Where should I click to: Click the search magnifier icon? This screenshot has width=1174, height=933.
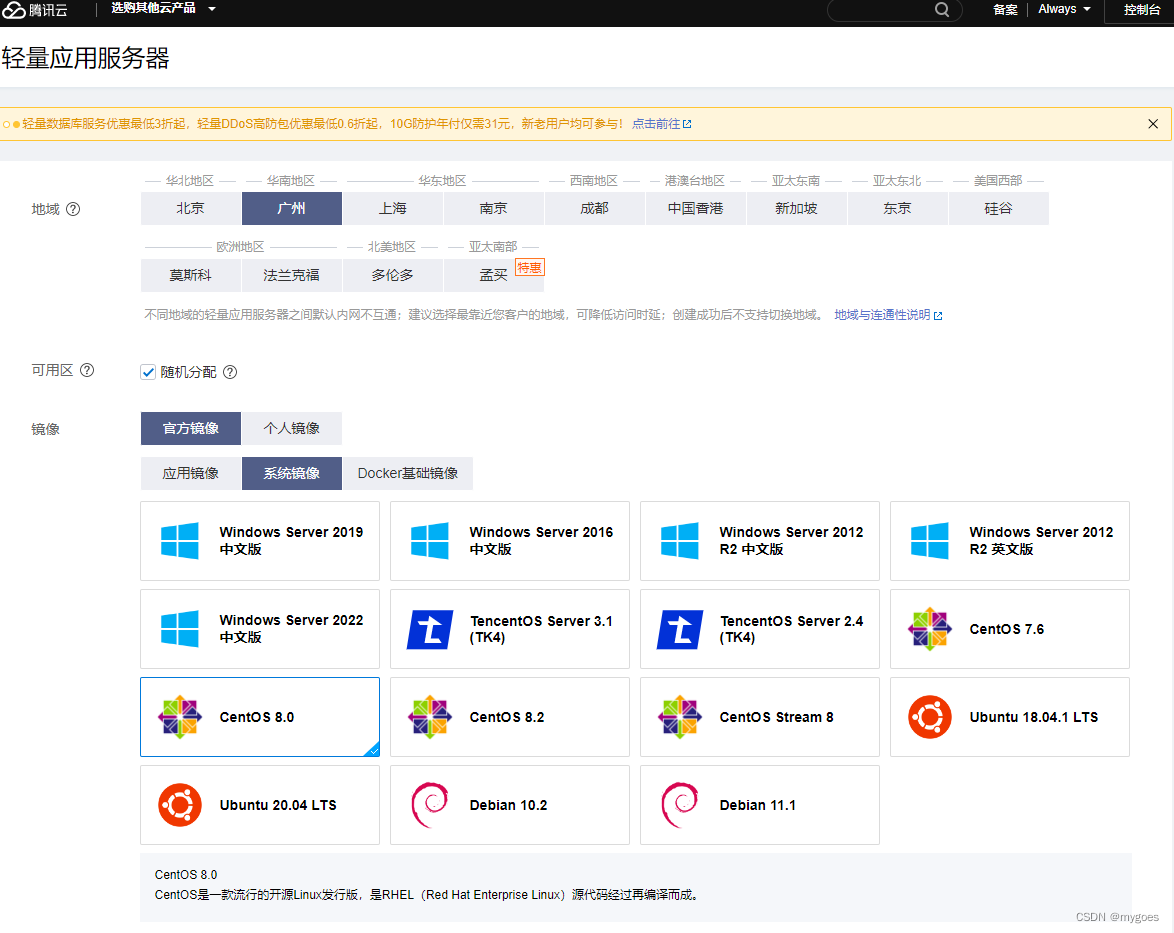942,10
